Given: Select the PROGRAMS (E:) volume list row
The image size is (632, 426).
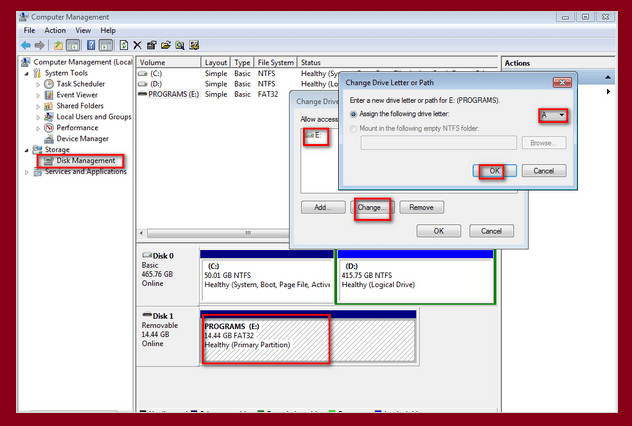Looking at the screenshot, I should 214,94.
